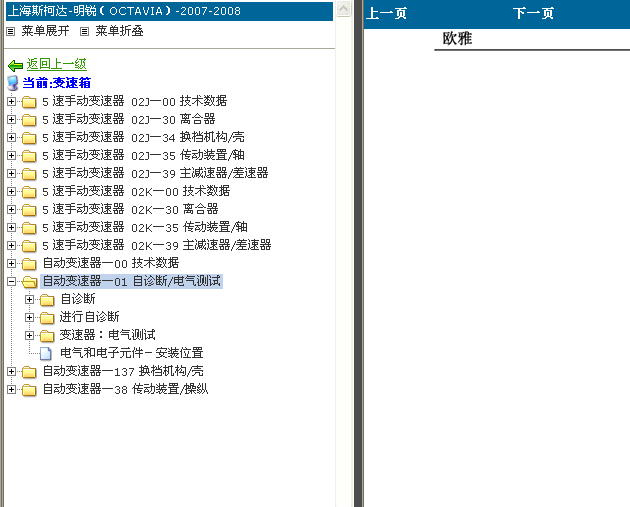Expand 02K一00 技术数据 node
The height and width of the screenshot is (507, 630).
point(12,191)
